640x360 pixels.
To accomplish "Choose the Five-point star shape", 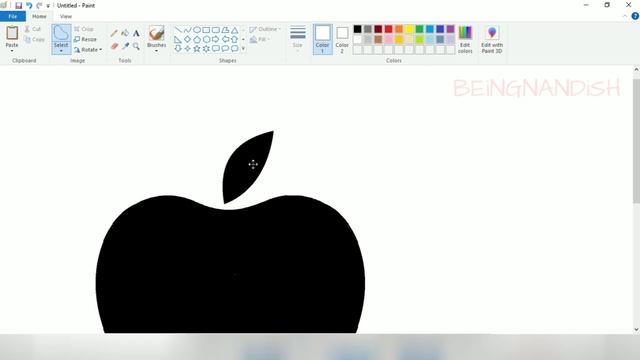I will coord(197,49).
